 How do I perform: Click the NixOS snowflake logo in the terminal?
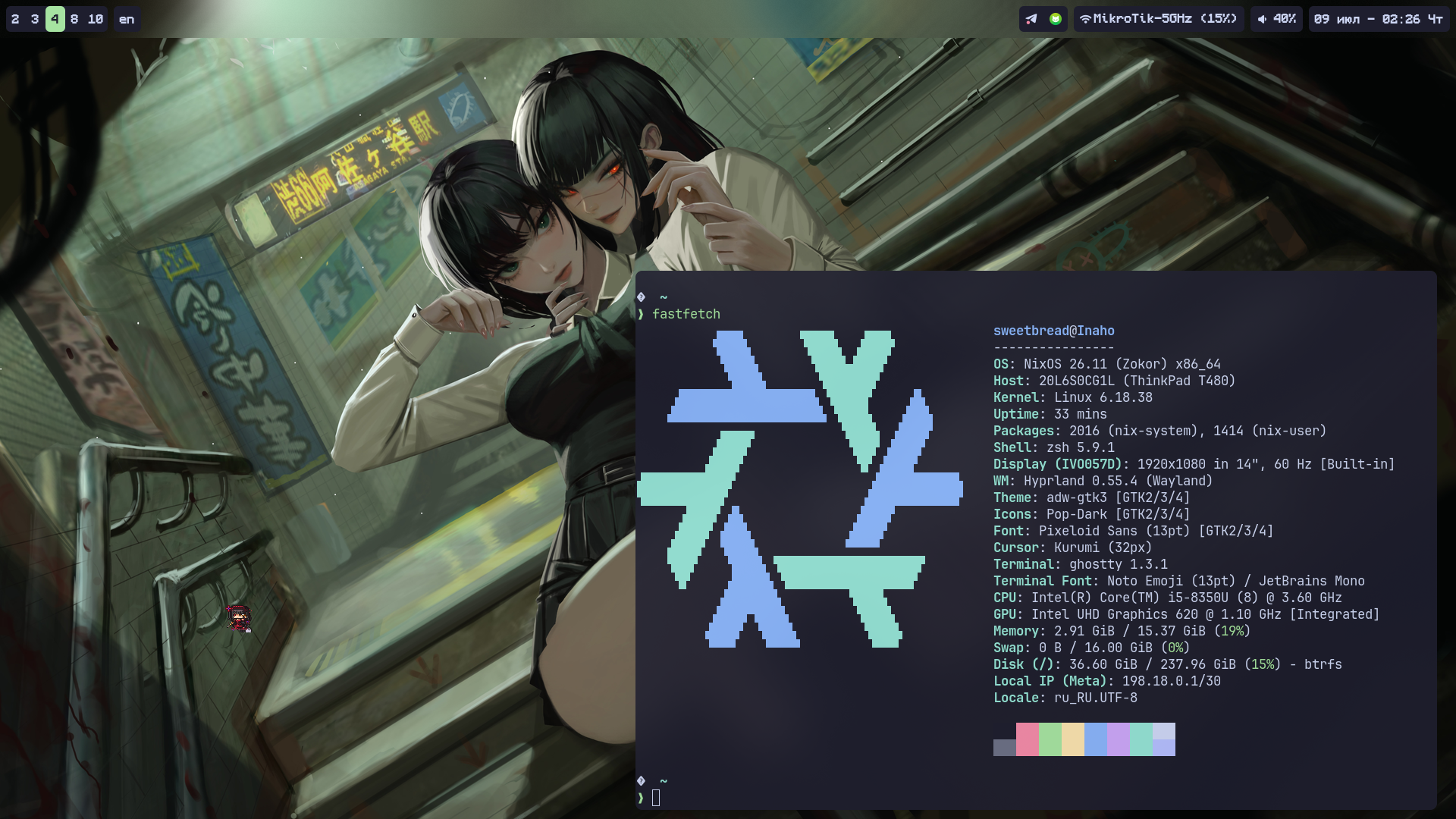pos(800,489)
